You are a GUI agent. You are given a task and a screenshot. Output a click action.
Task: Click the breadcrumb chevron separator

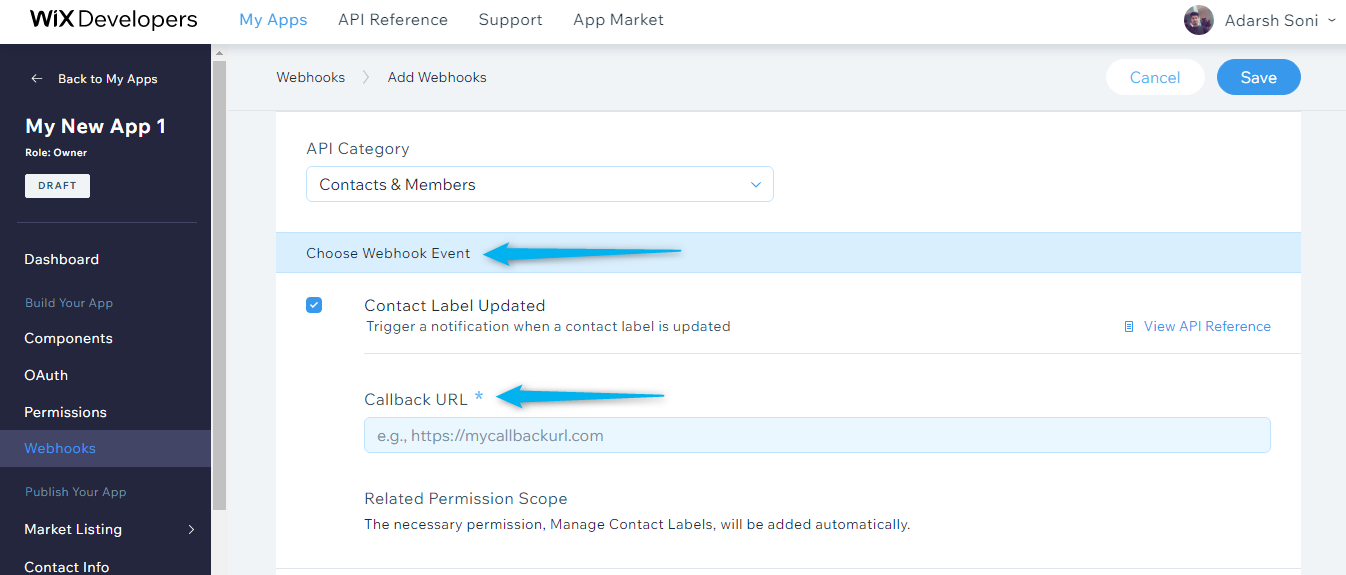point(366,77)
